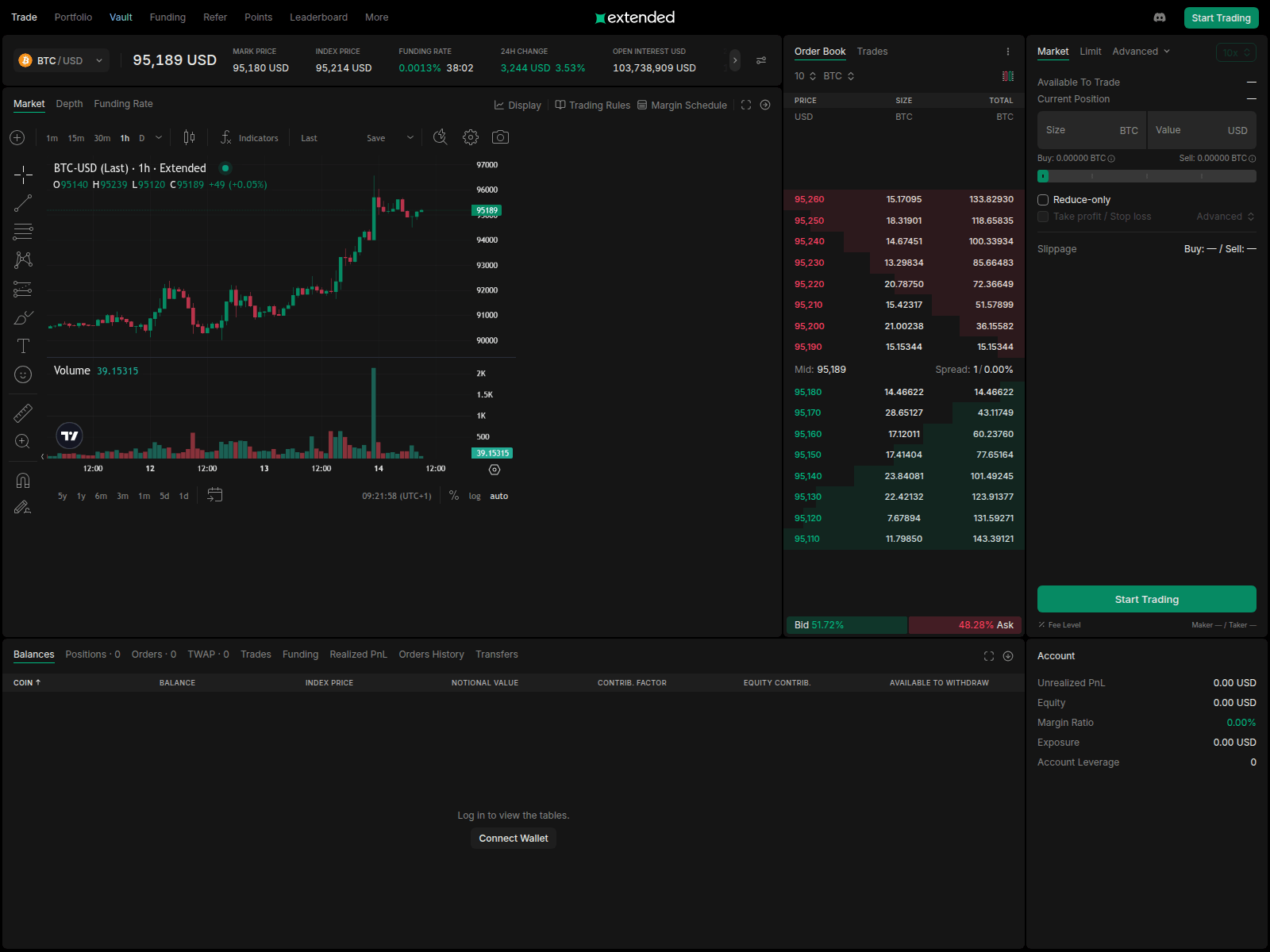Viewport: 1270px width, 952px height.
Task: Open the candlestick chart type selector
Action: [x=189, y=137]
